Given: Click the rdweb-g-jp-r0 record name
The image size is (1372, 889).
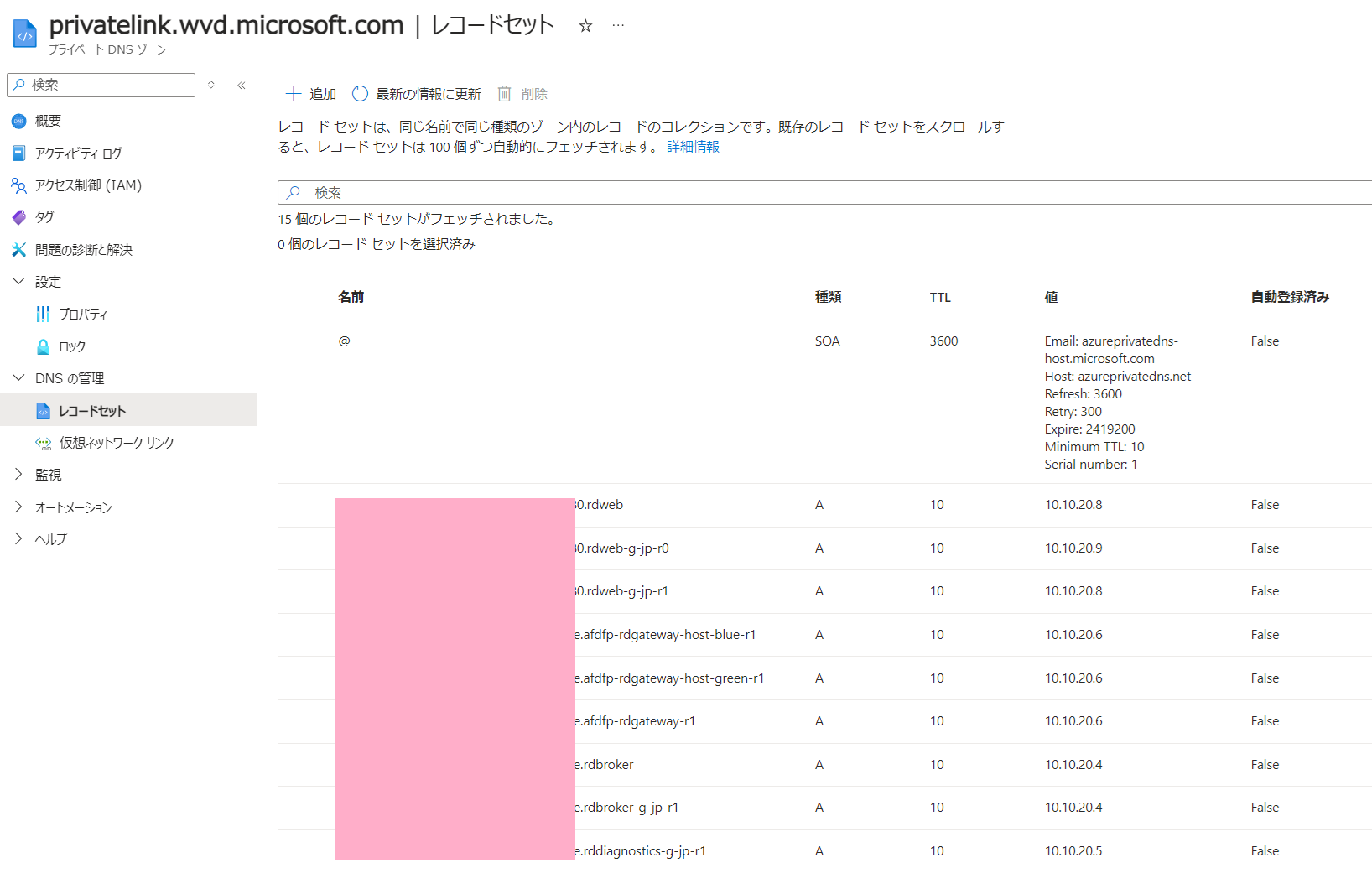Looking at the screenshot, I should point(621,548).
